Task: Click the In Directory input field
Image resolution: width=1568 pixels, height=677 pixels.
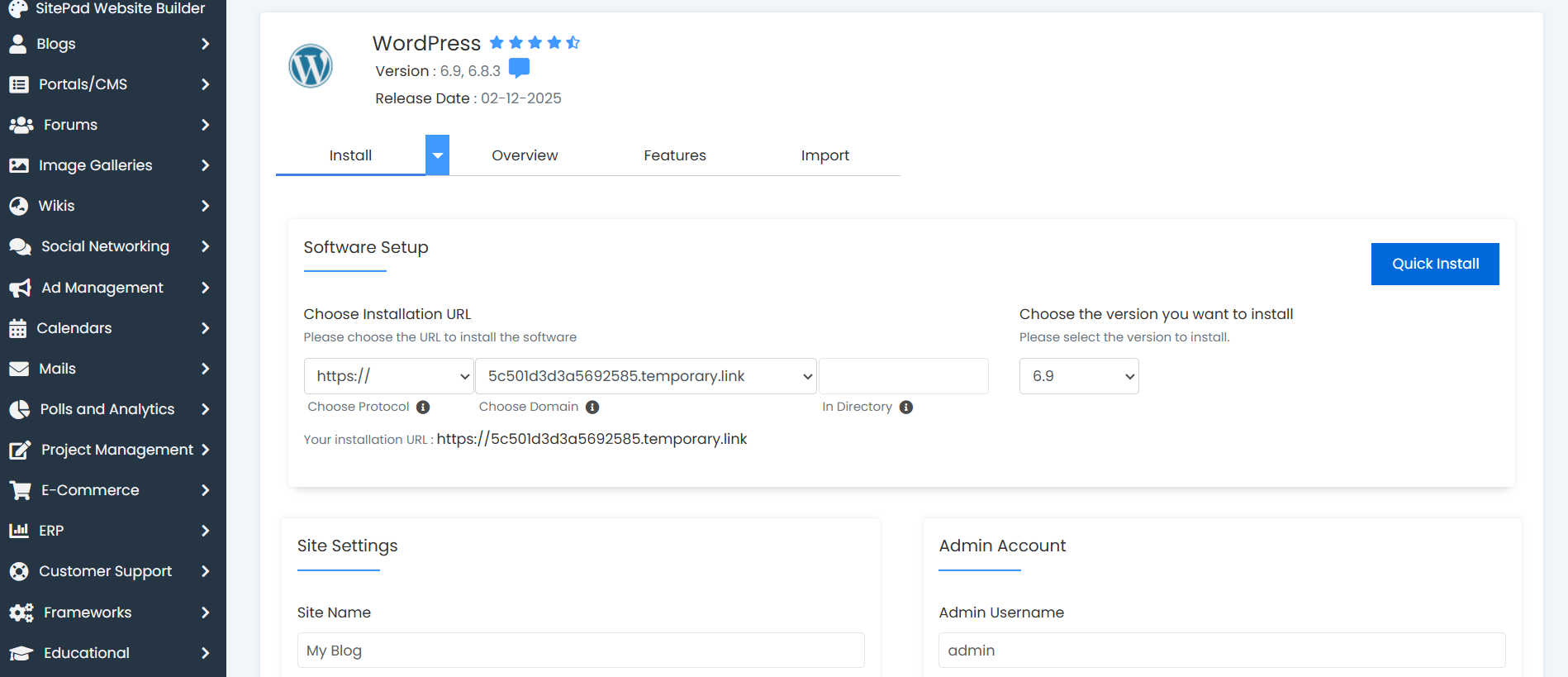Action: pyautogui.click(x=904, y=376)
